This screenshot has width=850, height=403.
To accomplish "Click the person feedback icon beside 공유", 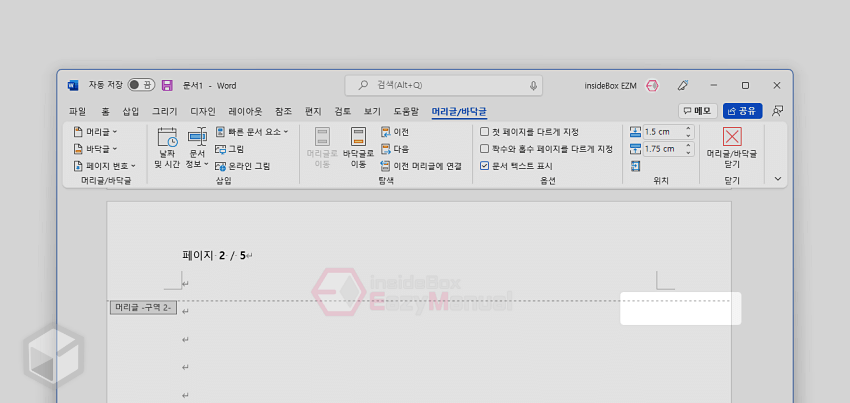I will coord(777,111).
